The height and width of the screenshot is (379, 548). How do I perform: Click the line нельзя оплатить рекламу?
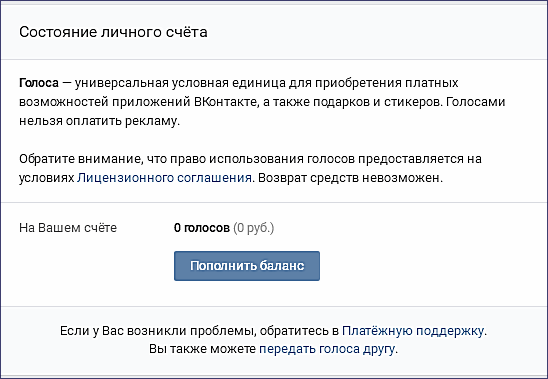click(x=100, y=121)
